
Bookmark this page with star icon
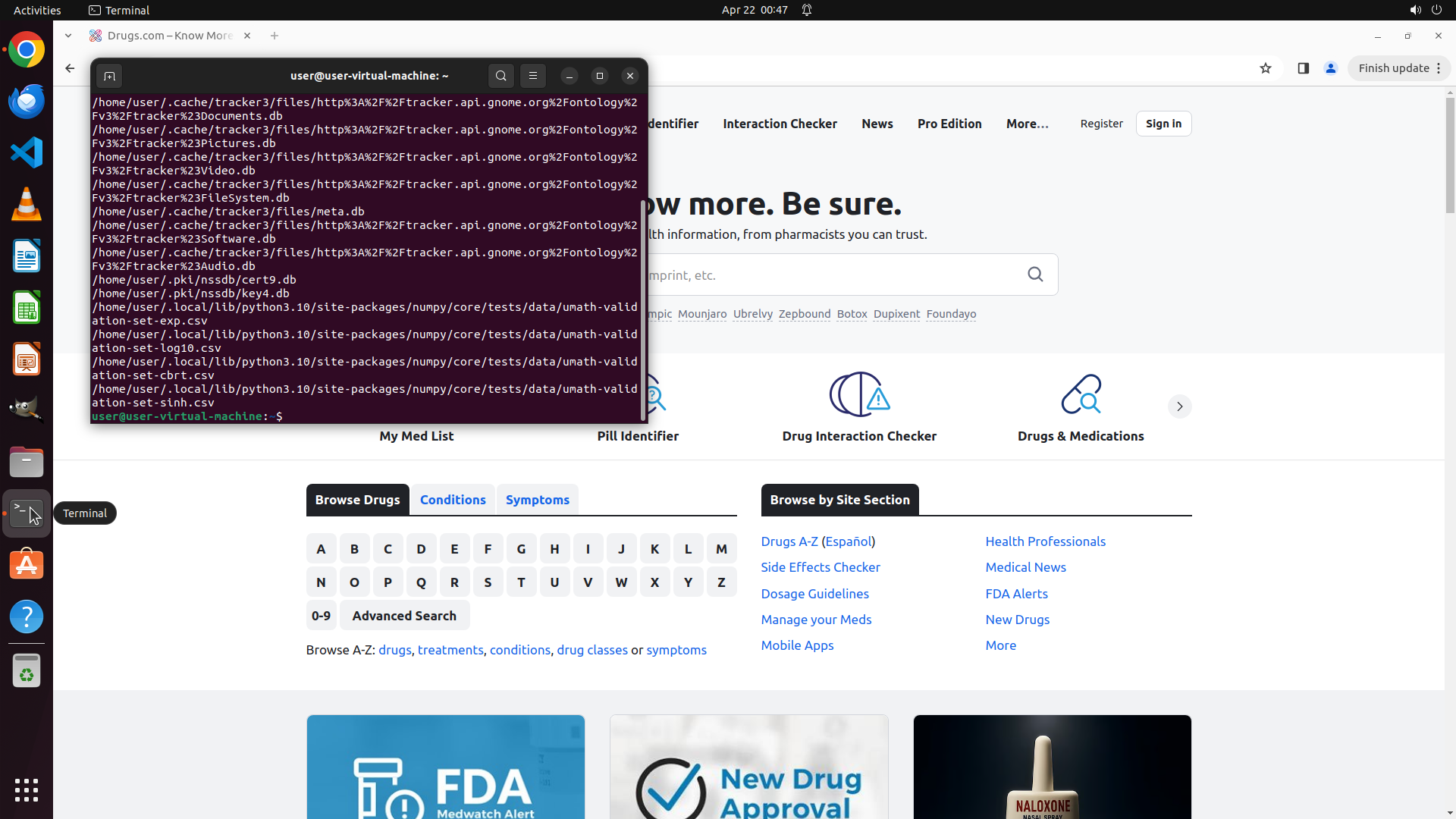click(1266, 68)
